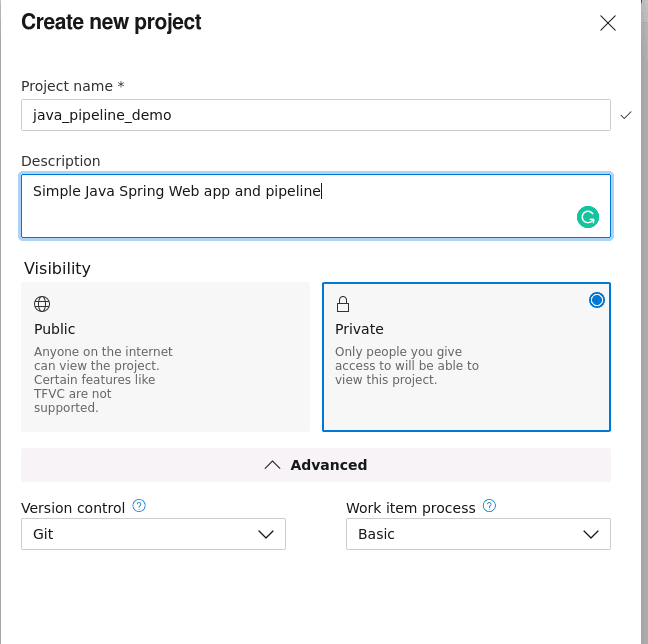Close the Create new project dialog
648x644 pixels.
(x=608, y=23)
